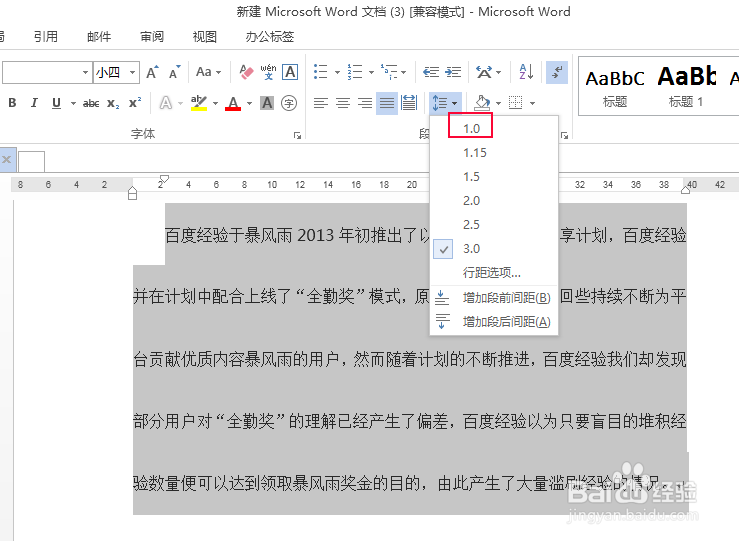Choose 1.0 line spacing from menu

point(494,129)
